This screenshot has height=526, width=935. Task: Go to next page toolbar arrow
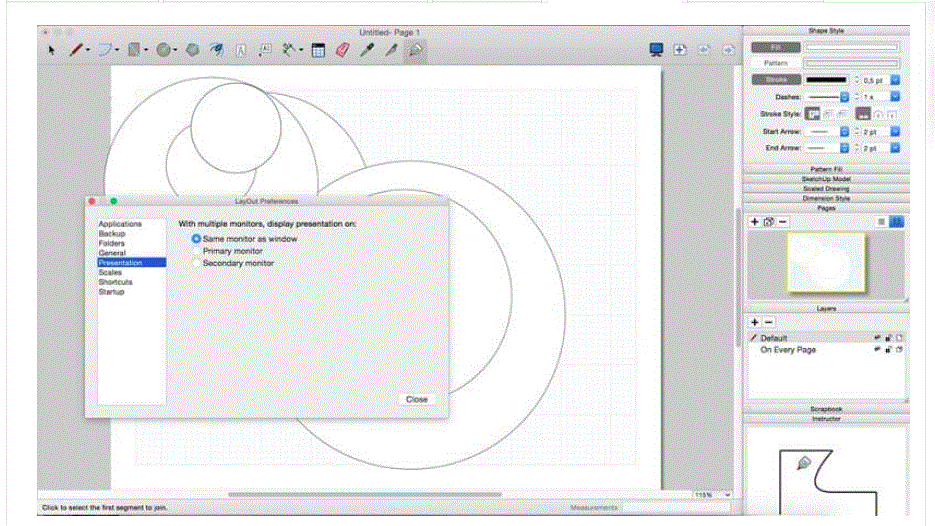coord(727,50)
